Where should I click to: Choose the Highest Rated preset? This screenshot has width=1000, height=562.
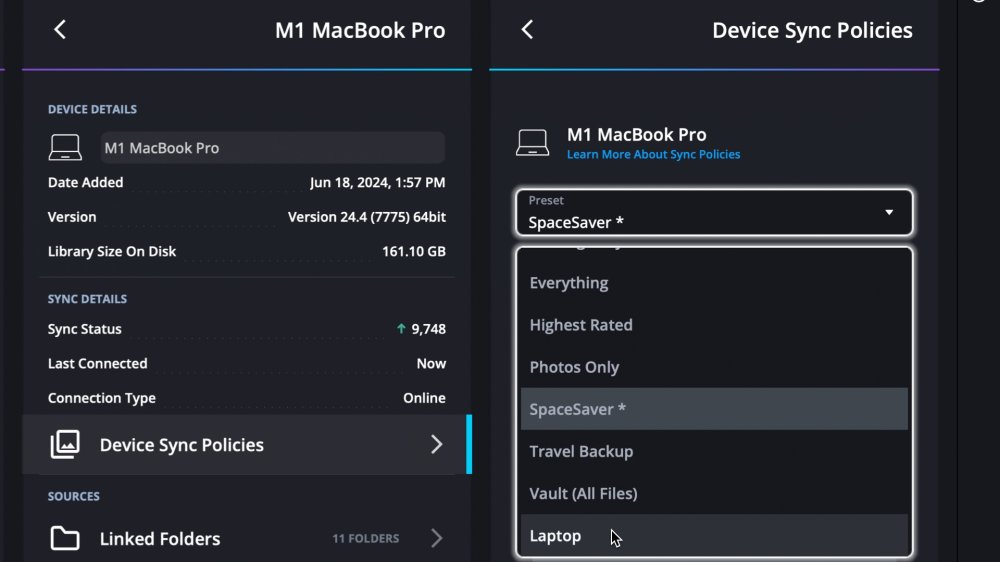point(581,325)
